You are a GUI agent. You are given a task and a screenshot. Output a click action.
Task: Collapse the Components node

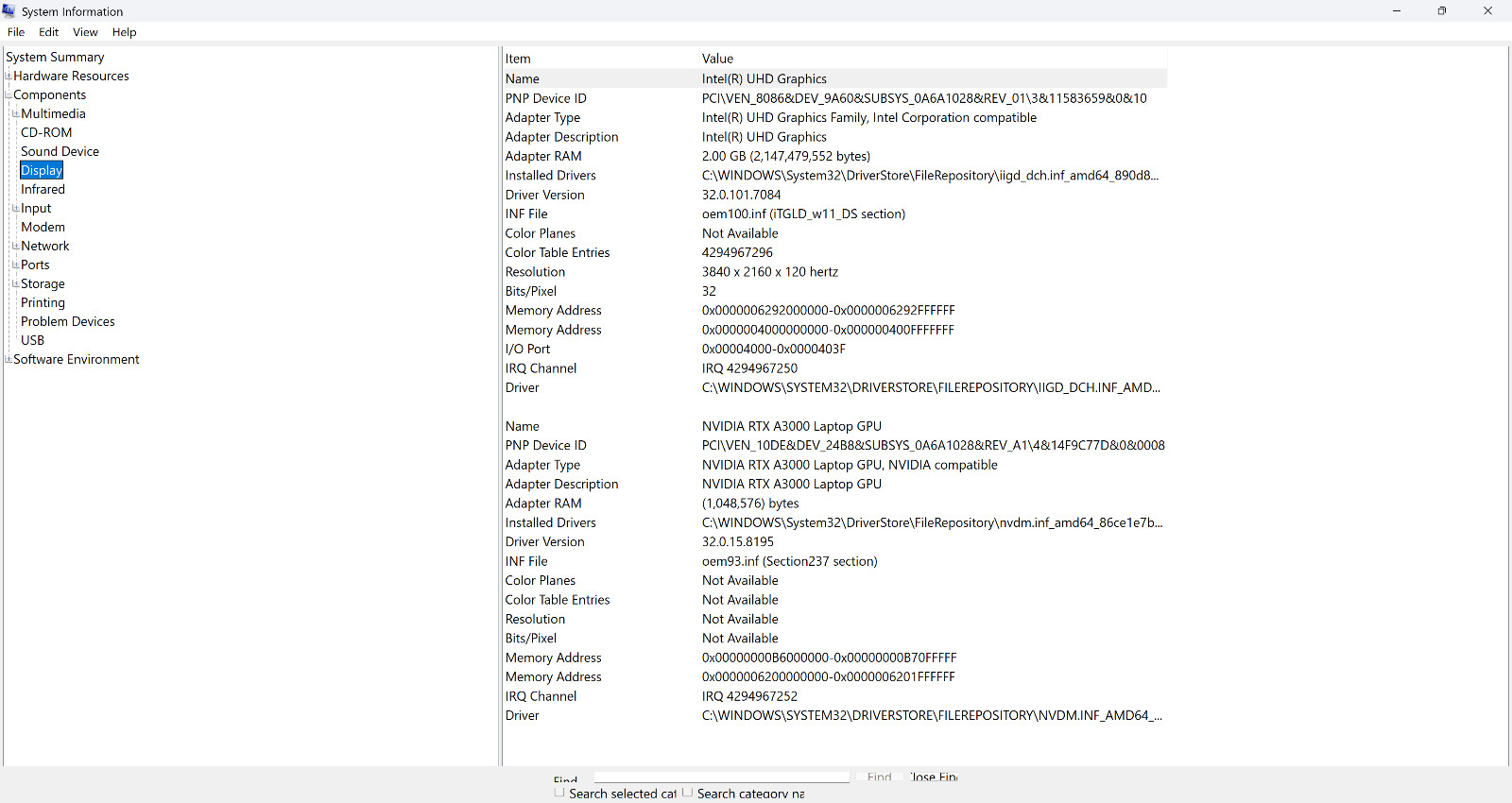click(x=9, y=94)
